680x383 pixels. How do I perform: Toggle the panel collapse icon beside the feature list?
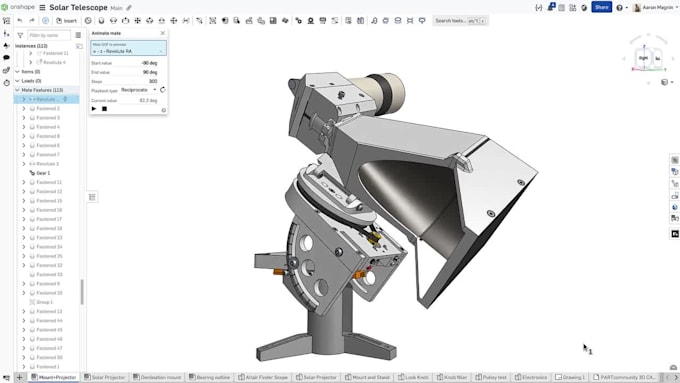[92, 197]
